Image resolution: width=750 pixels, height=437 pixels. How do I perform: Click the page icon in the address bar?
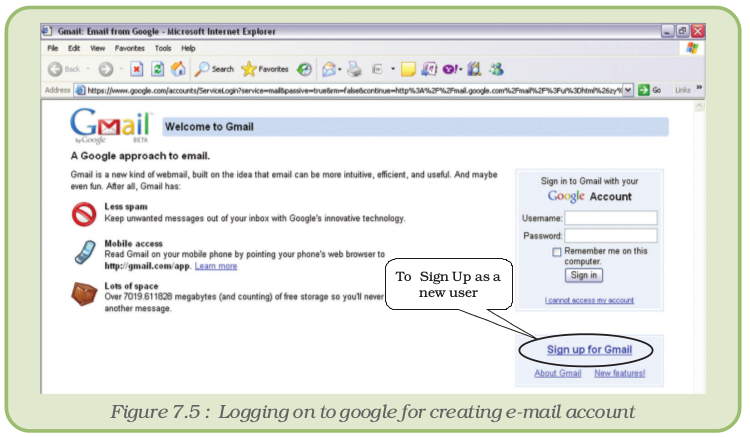click(x=80, y=90)
